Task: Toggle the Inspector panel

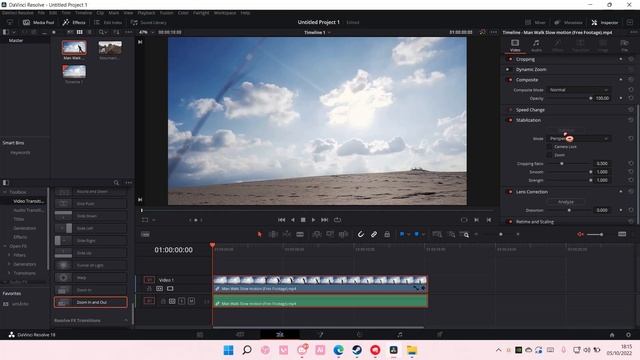Action: [605, 22]
